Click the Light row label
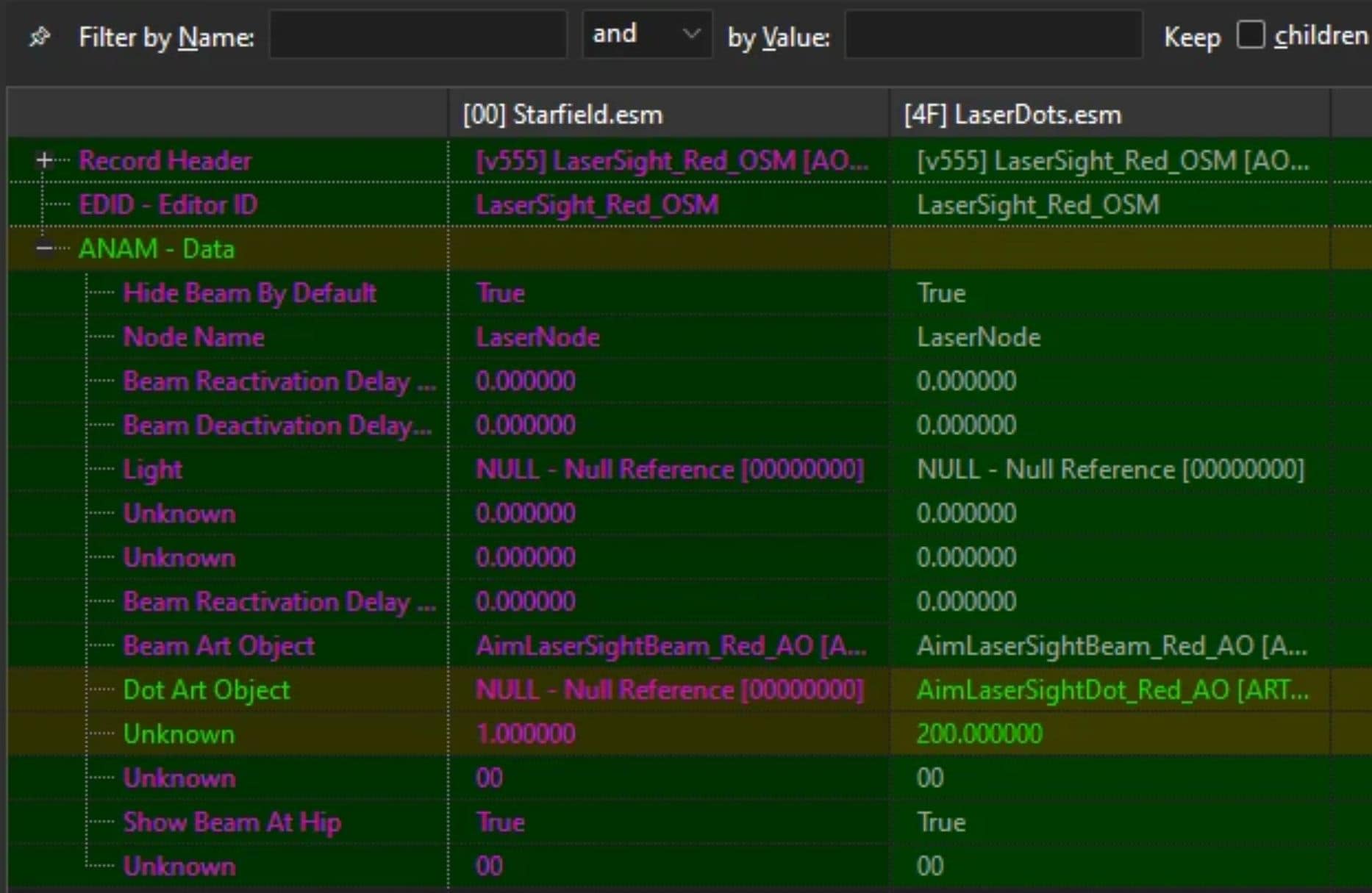This screenshot has height=893, width=1372. (x=152, y=470)
